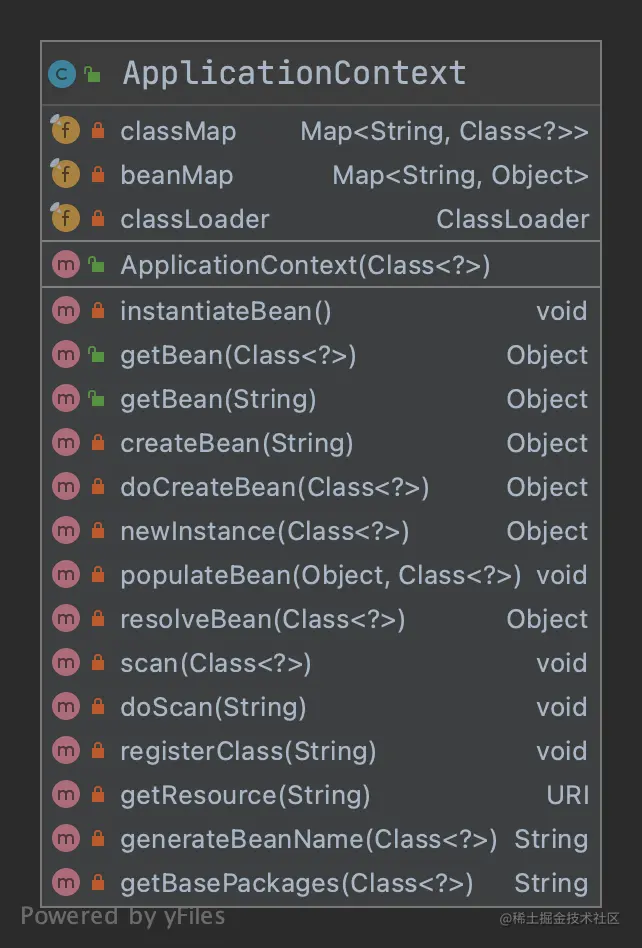The height and width of the screenshot is (948, 642).
Task: Click the private lock icon on instantiateBean()
Action: tap(97, 311)
